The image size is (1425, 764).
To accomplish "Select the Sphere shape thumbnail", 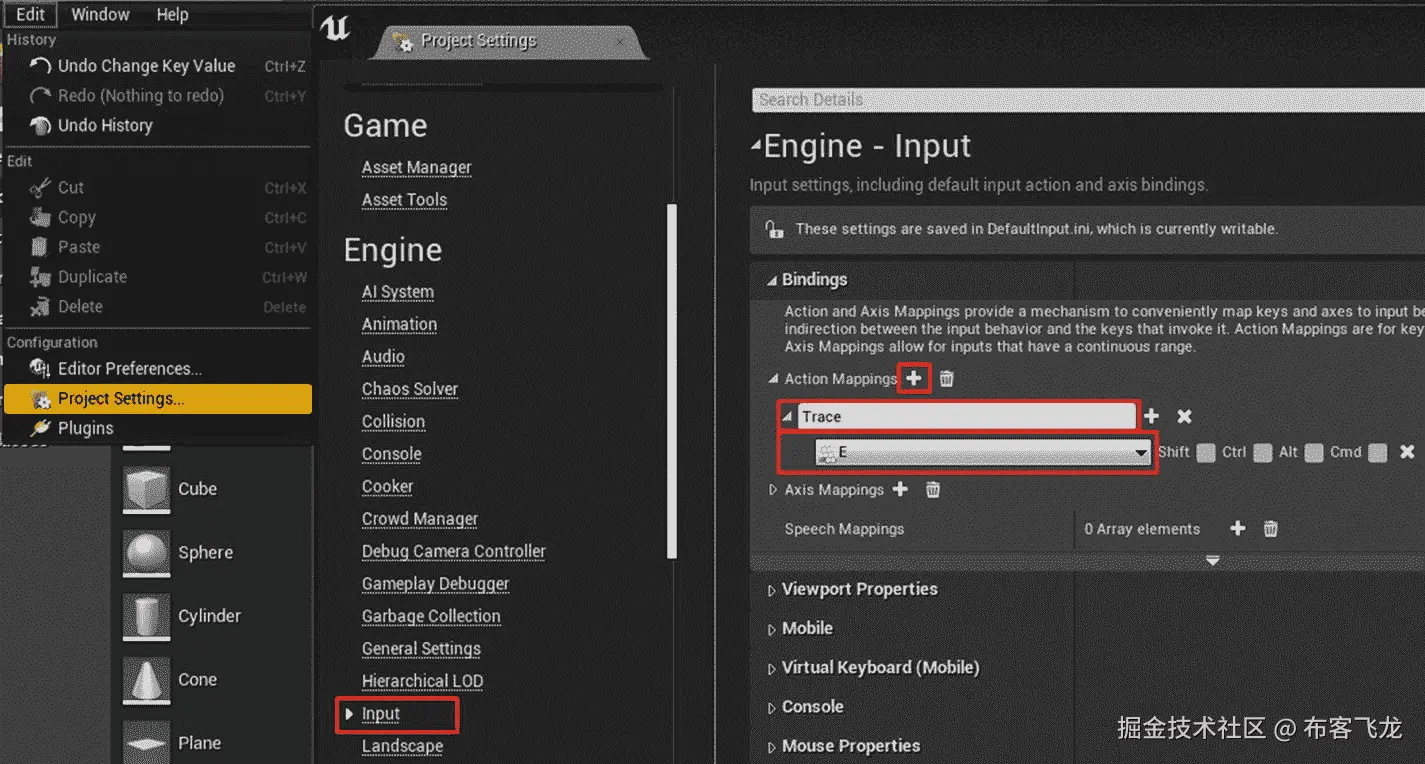I will (x=146, y=553).
